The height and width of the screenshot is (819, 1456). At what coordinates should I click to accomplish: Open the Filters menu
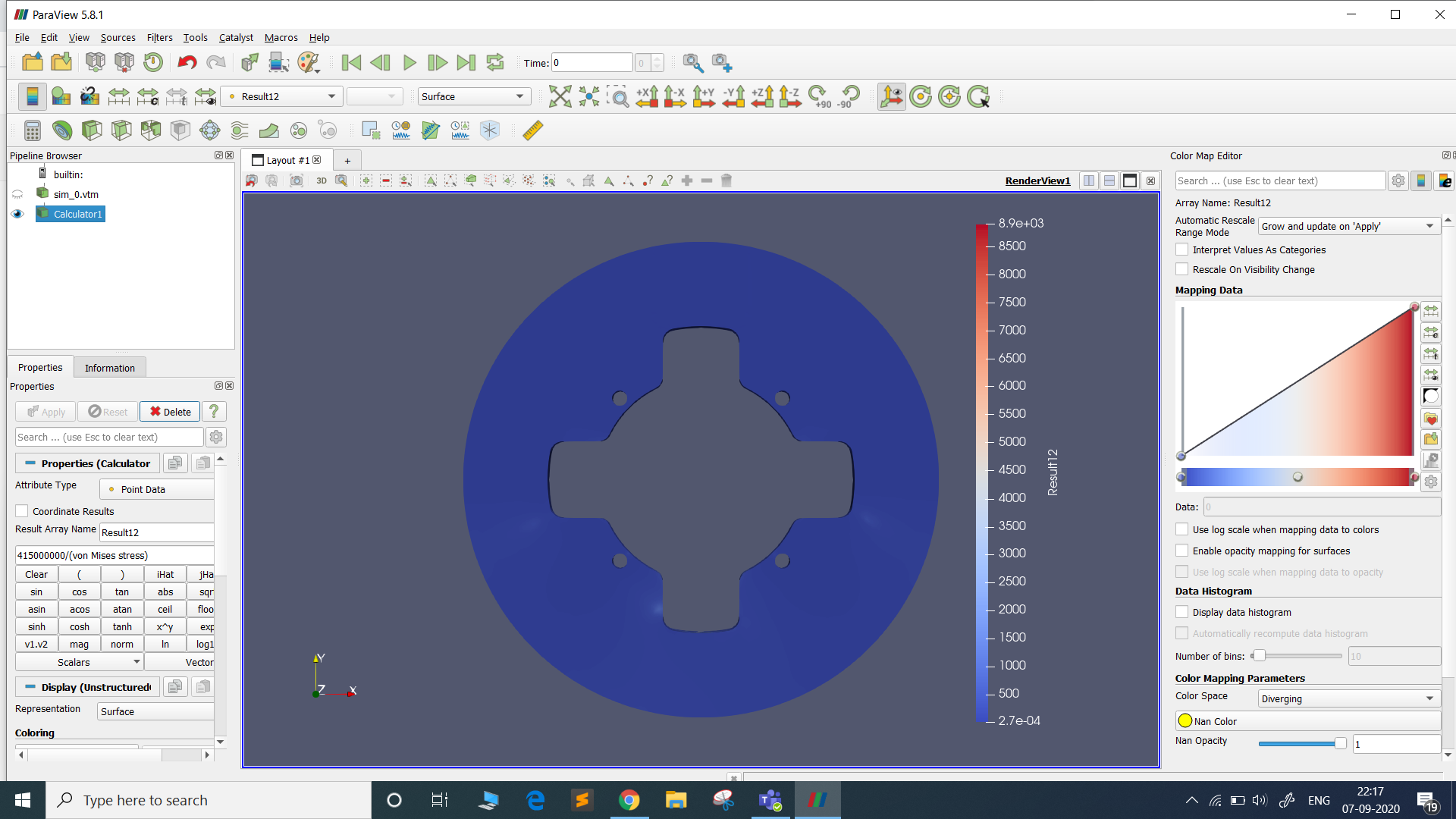pos(159,37)
